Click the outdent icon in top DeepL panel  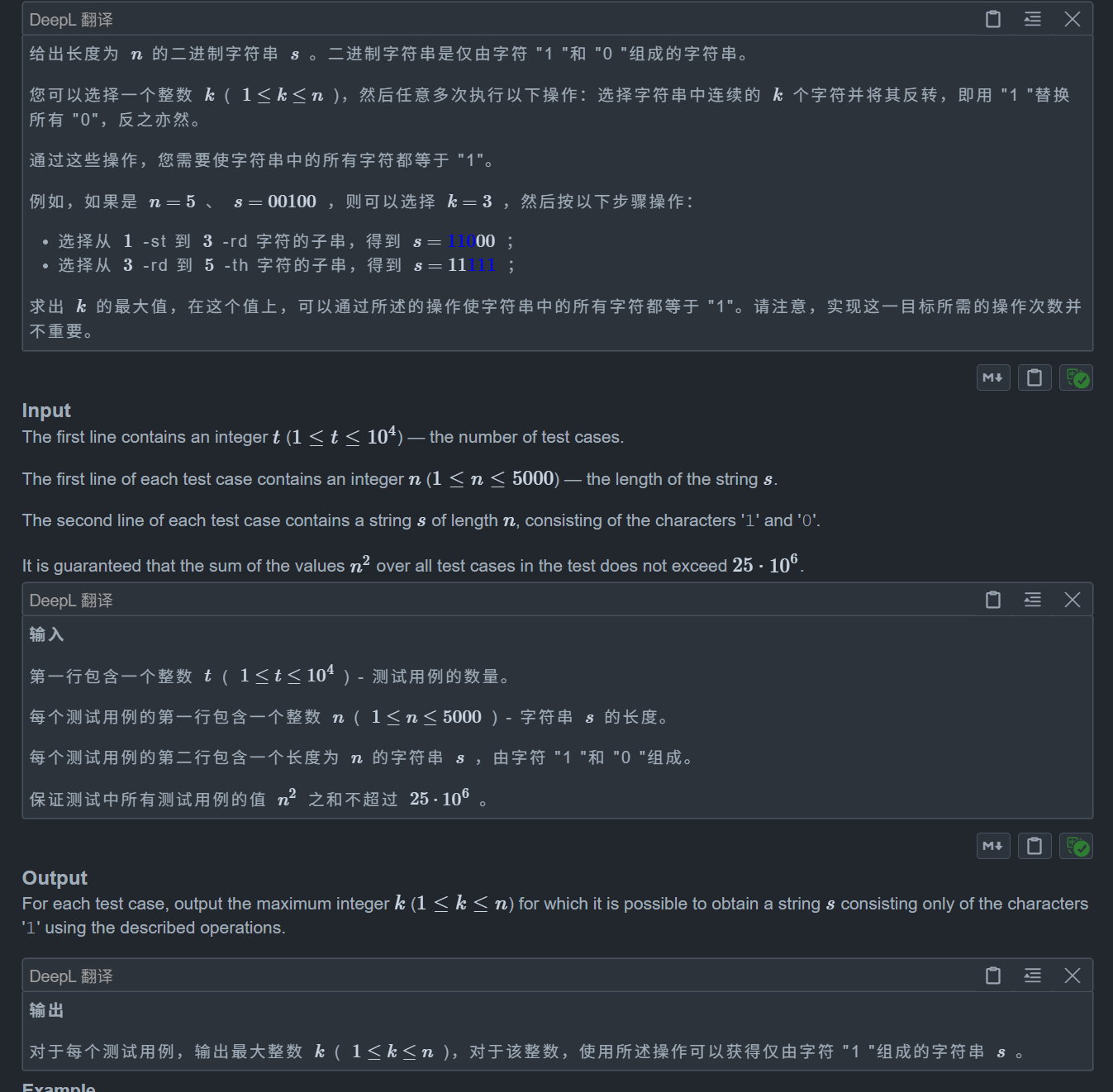tap(1032, 19)
